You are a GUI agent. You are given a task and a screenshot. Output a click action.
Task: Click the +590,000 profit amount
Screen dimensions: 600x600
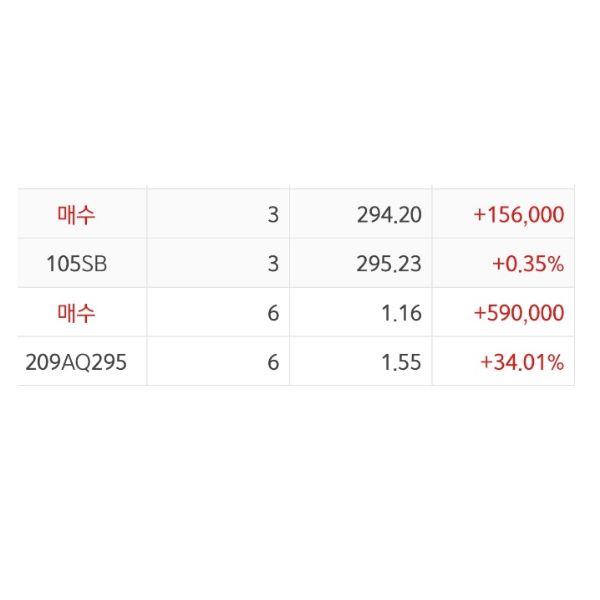(x=518, y=313)
